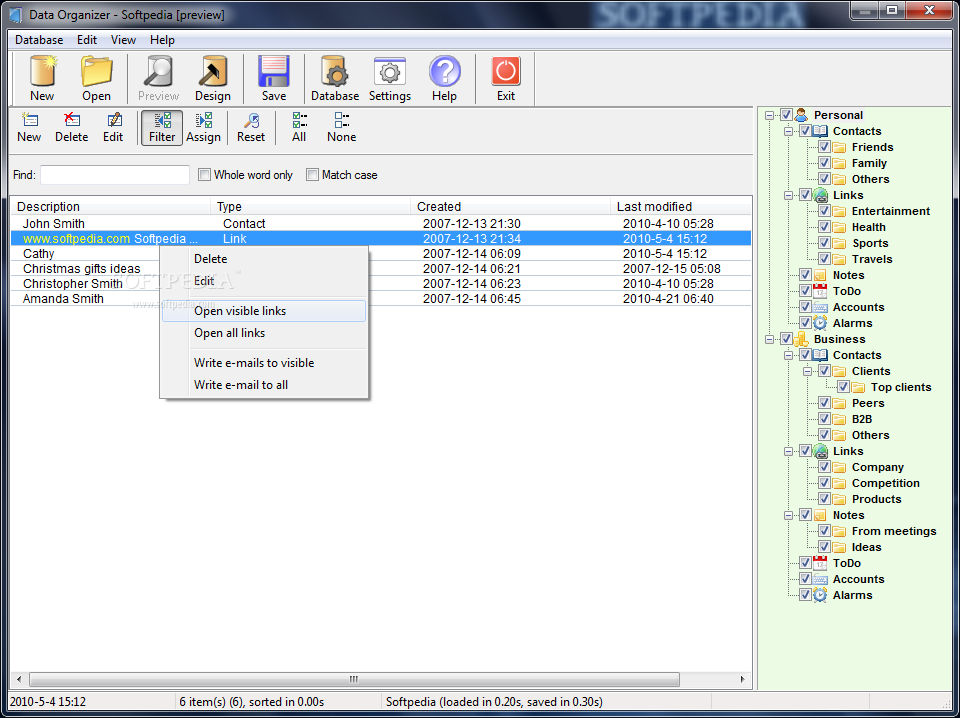Choose Delete in the context menu
This screenshot has height=718, width=960.
[264, 259]
